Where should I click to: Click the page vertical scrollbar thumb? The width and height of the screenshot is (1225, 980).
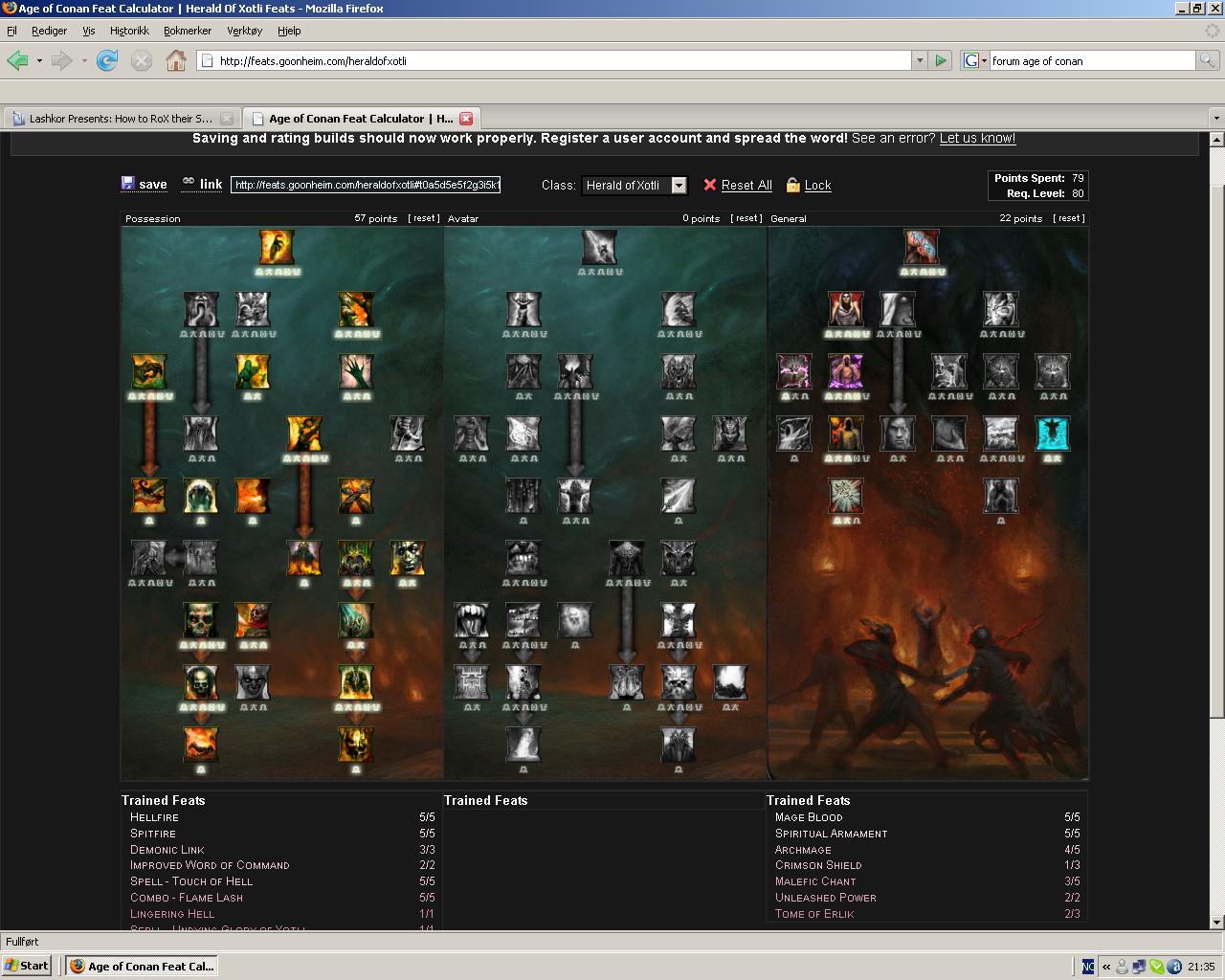pyautogui.click(x=1216, y=431)
